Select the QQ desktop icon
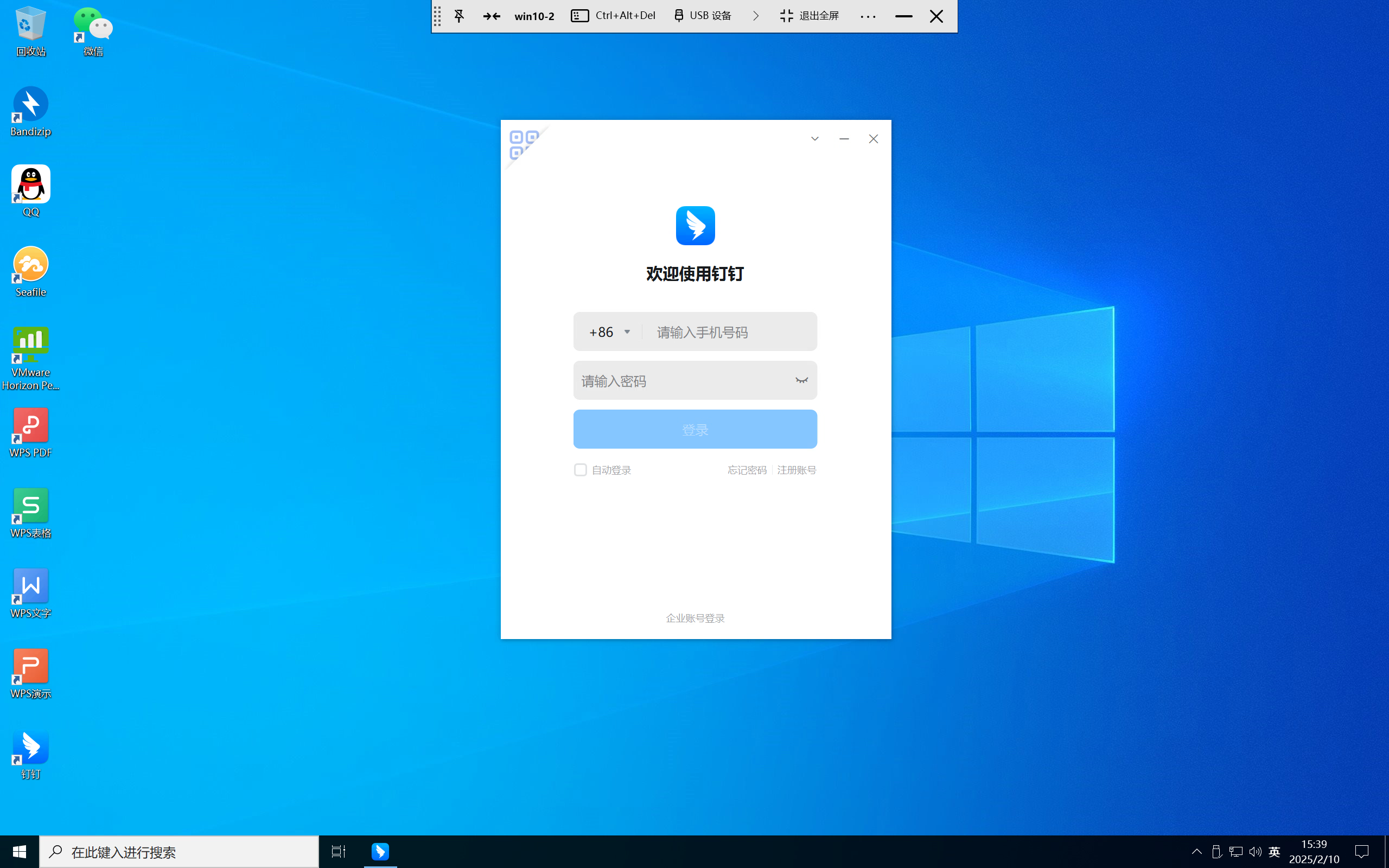 coord(31,191)
